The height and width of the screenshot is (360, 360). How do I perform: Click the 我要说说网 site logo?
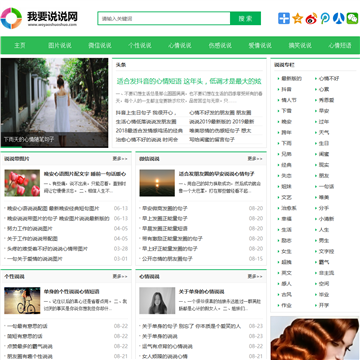pos(39,18)
